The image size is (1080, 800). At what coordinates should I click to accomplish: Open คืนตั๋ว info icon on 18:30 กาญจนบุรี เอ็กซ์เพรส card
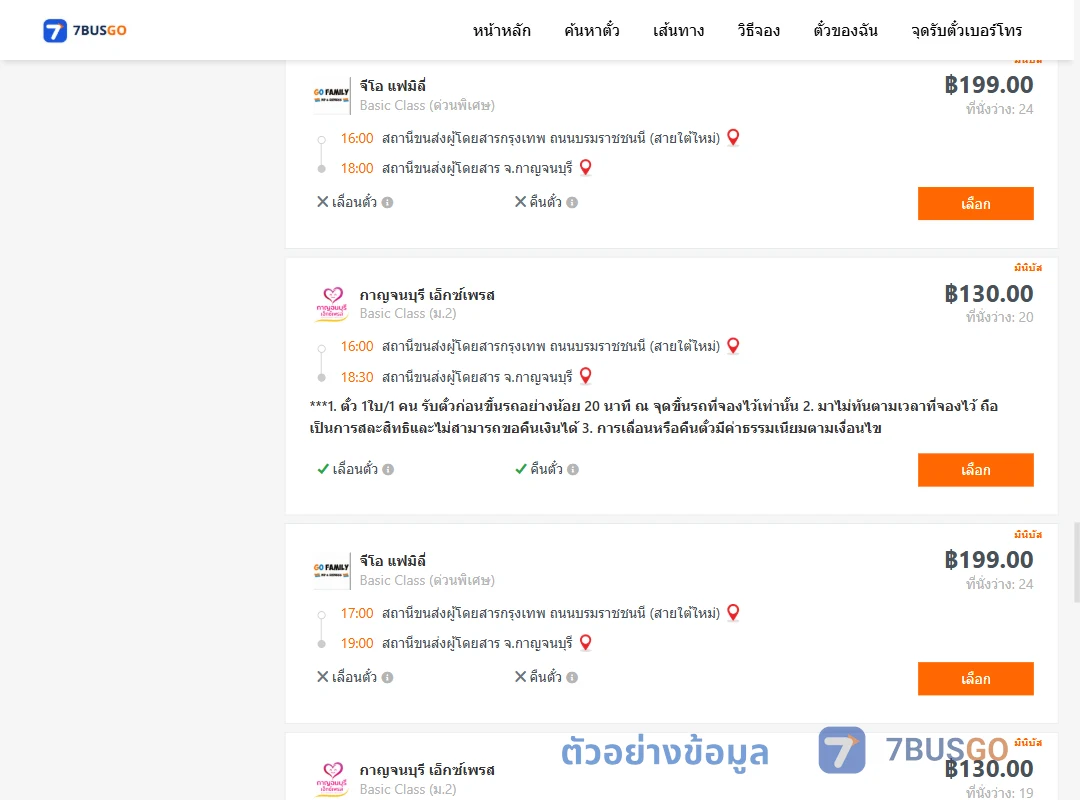point(572,469)
